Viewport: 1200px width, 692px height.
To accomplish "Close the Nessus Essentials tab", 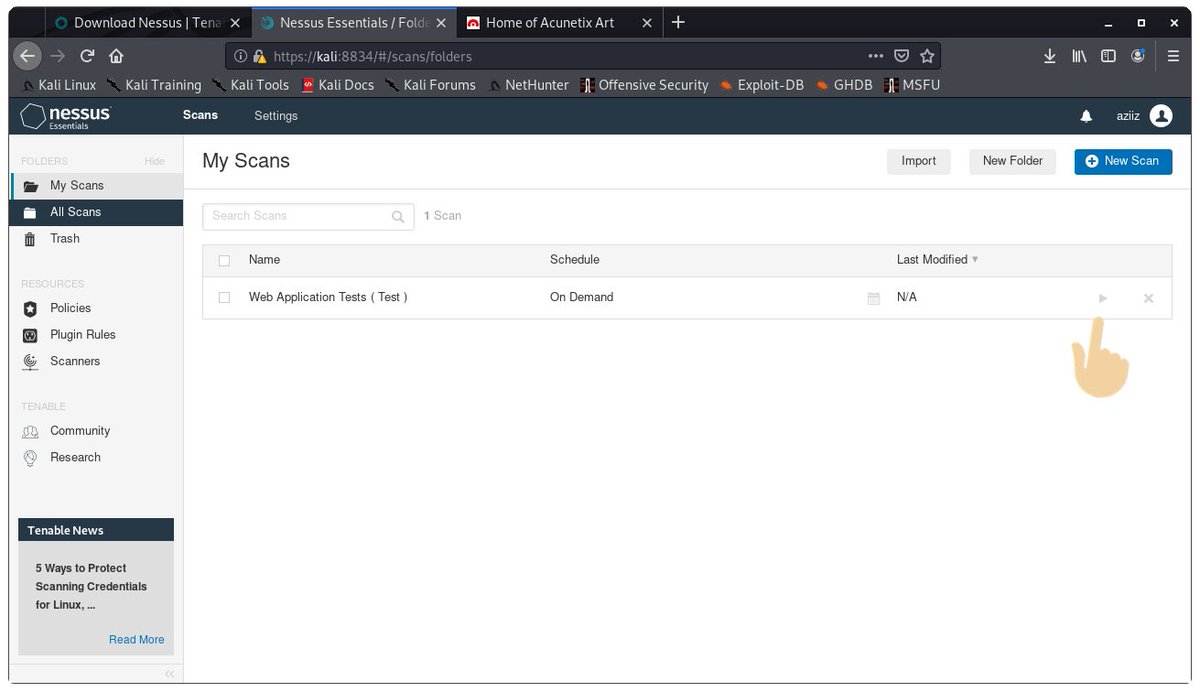I will [440, 23].
